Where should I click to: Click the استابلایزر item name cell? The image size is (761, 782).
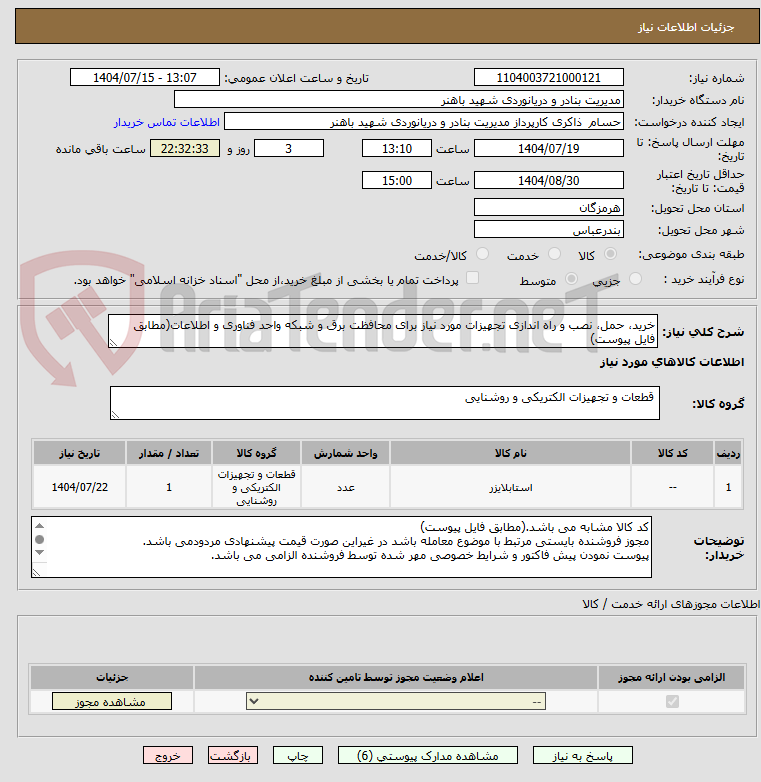[511, 487]
